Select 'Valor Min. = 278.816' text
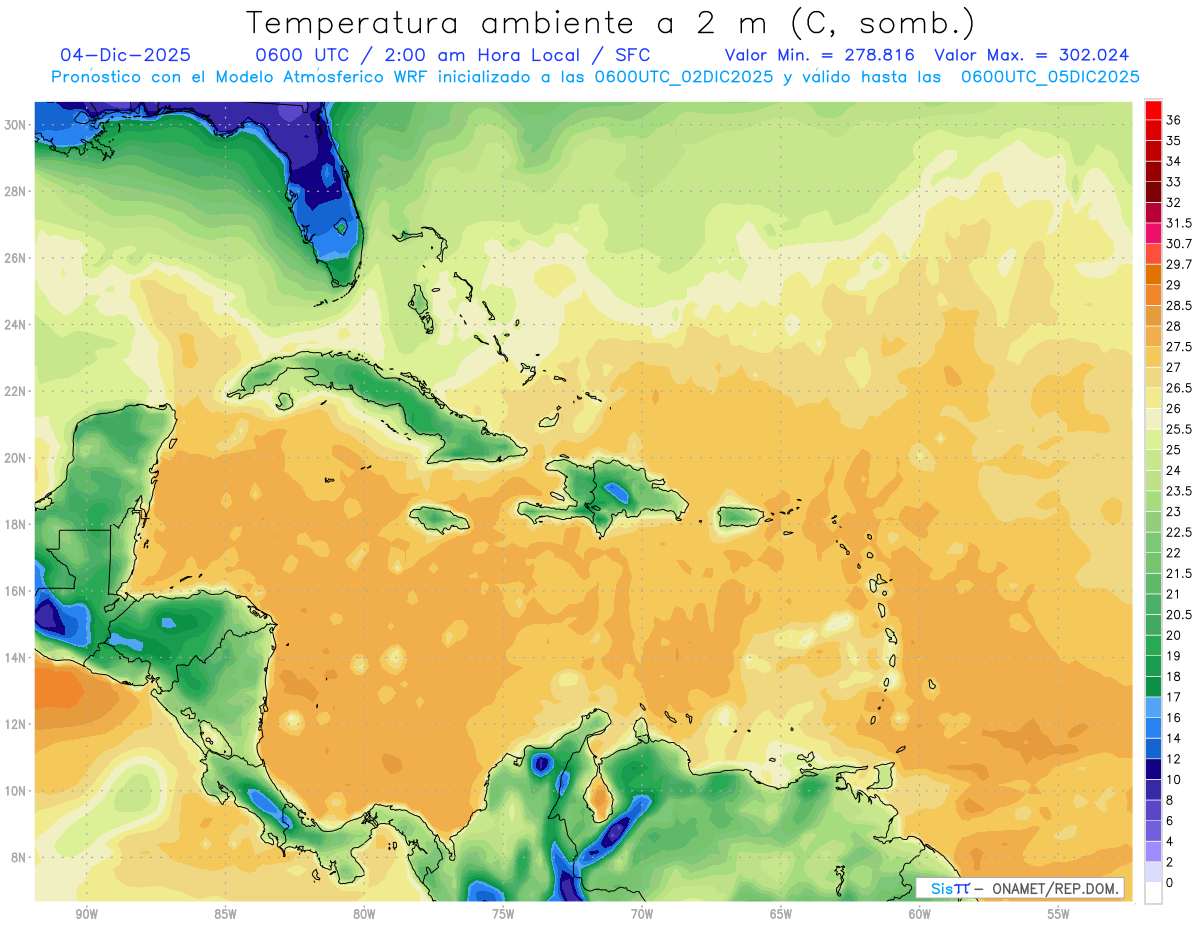 (820, 55)
